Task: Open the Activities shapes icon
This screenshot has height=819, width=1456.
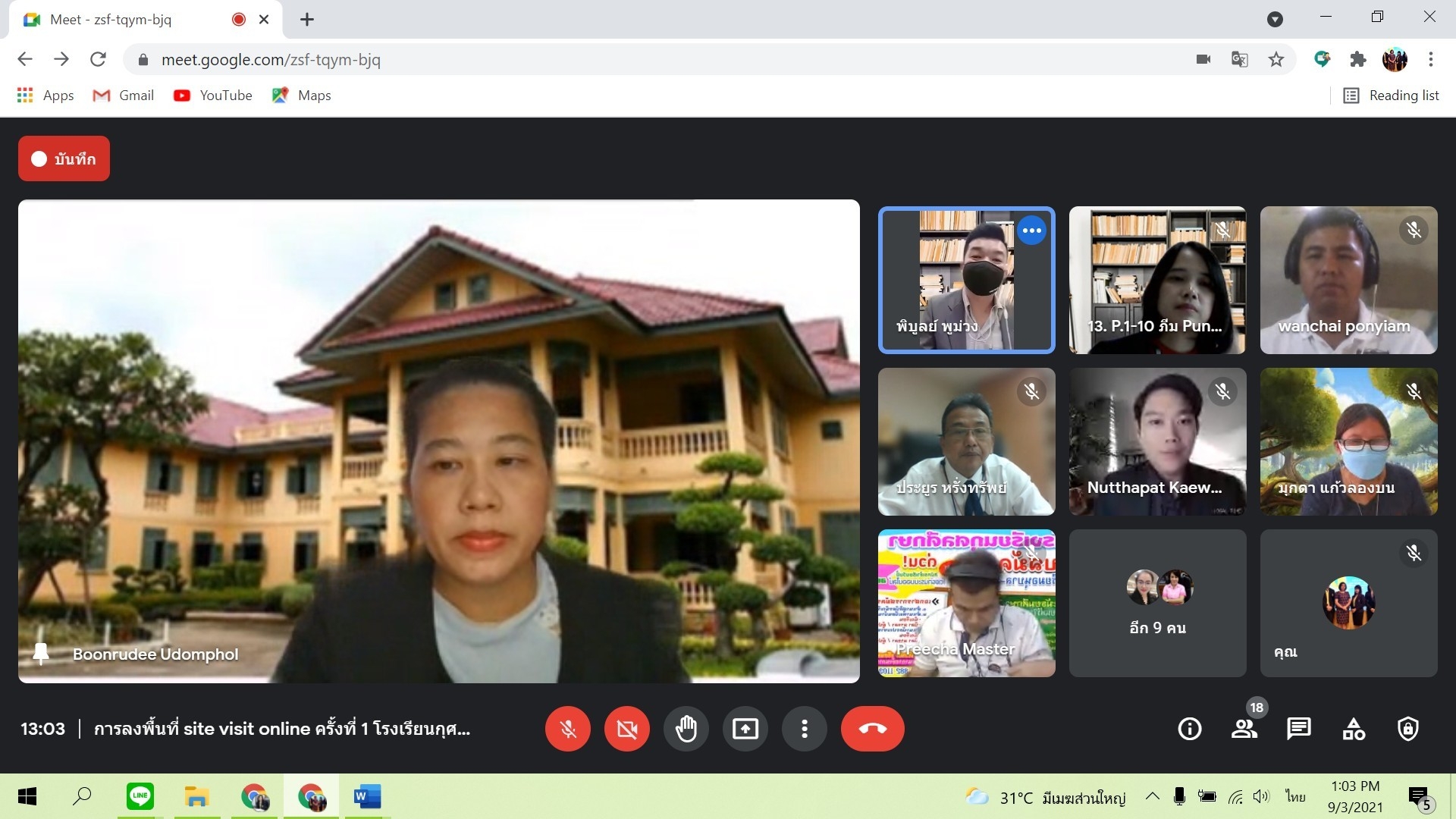Action: tap(1354, 729)
